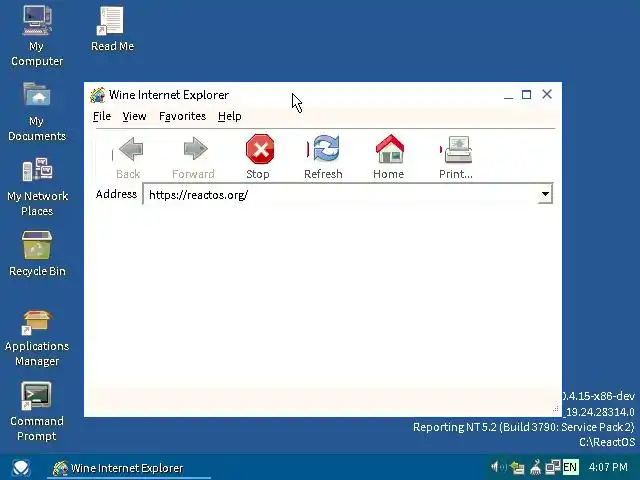The width and height of the screenshot is (640, 480).
Task: Close the Wine Internet Explorer window
Action: pyautogui.click(x=547, y=95)
